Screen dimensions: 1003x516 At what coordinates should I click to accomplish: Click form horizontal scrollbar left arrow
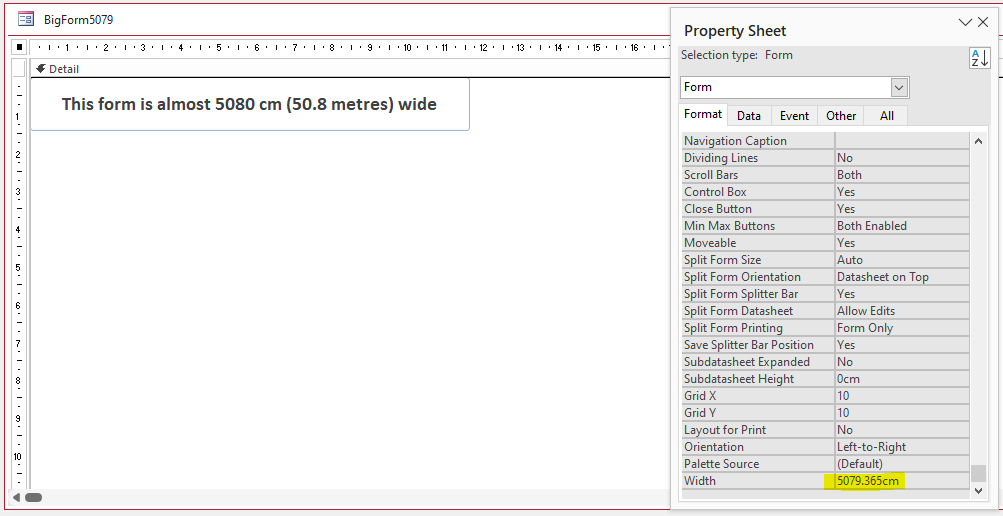(17, 497)
